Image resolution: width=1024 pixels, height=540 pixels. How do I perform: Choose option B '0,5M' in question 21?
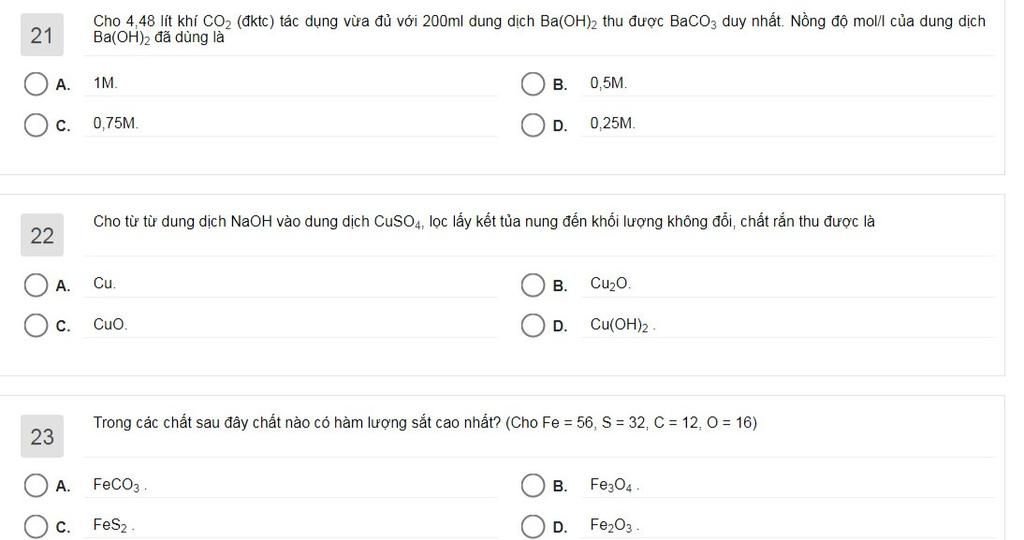533,84
